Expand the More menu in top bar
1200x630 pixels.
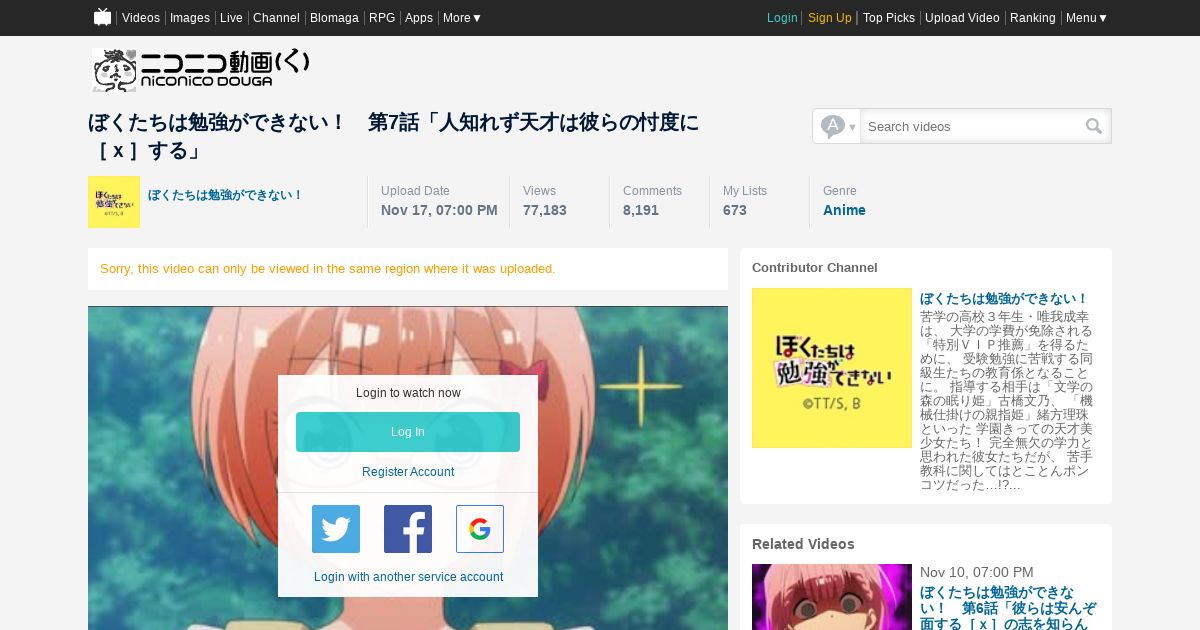[462, 18]
